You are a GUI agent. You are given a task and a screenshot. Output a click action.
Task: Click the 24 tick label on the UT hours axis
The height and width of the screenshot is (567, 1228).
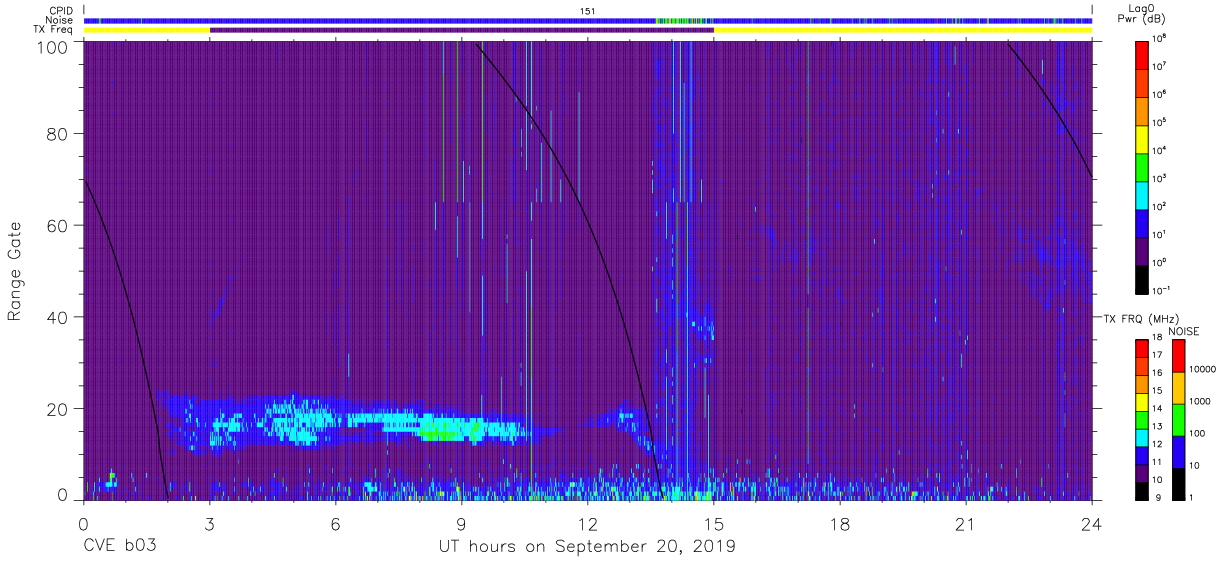1092,523
